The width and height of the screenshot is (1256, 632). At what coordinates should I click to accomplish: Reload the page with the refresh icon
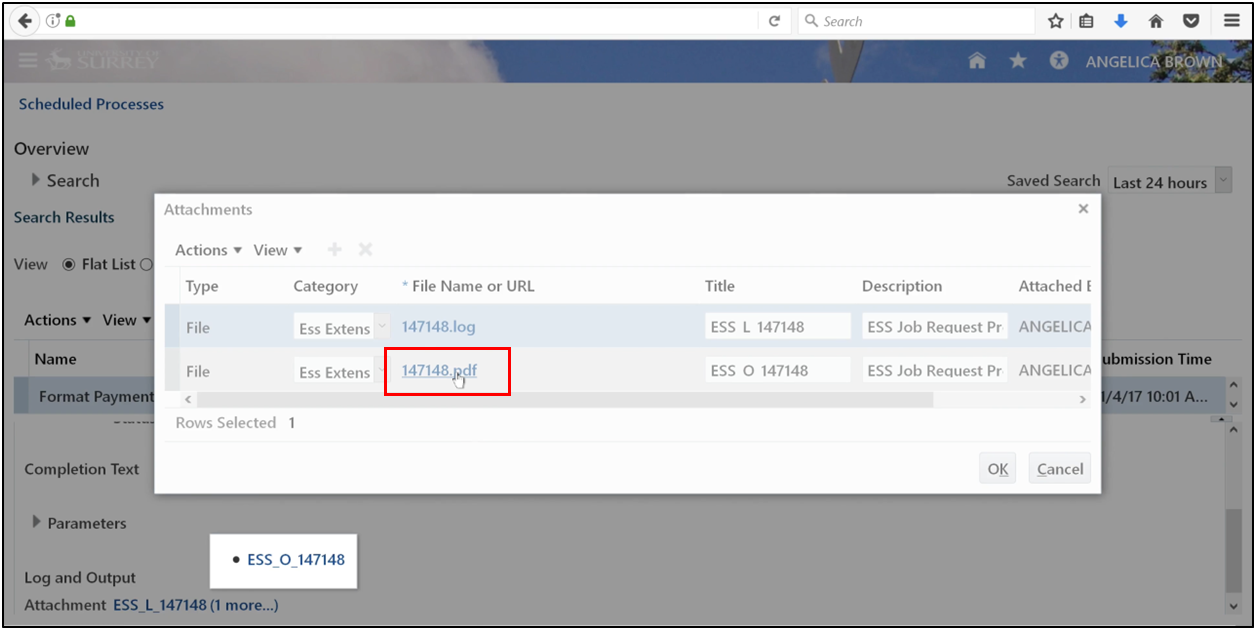tap(775, 20)
